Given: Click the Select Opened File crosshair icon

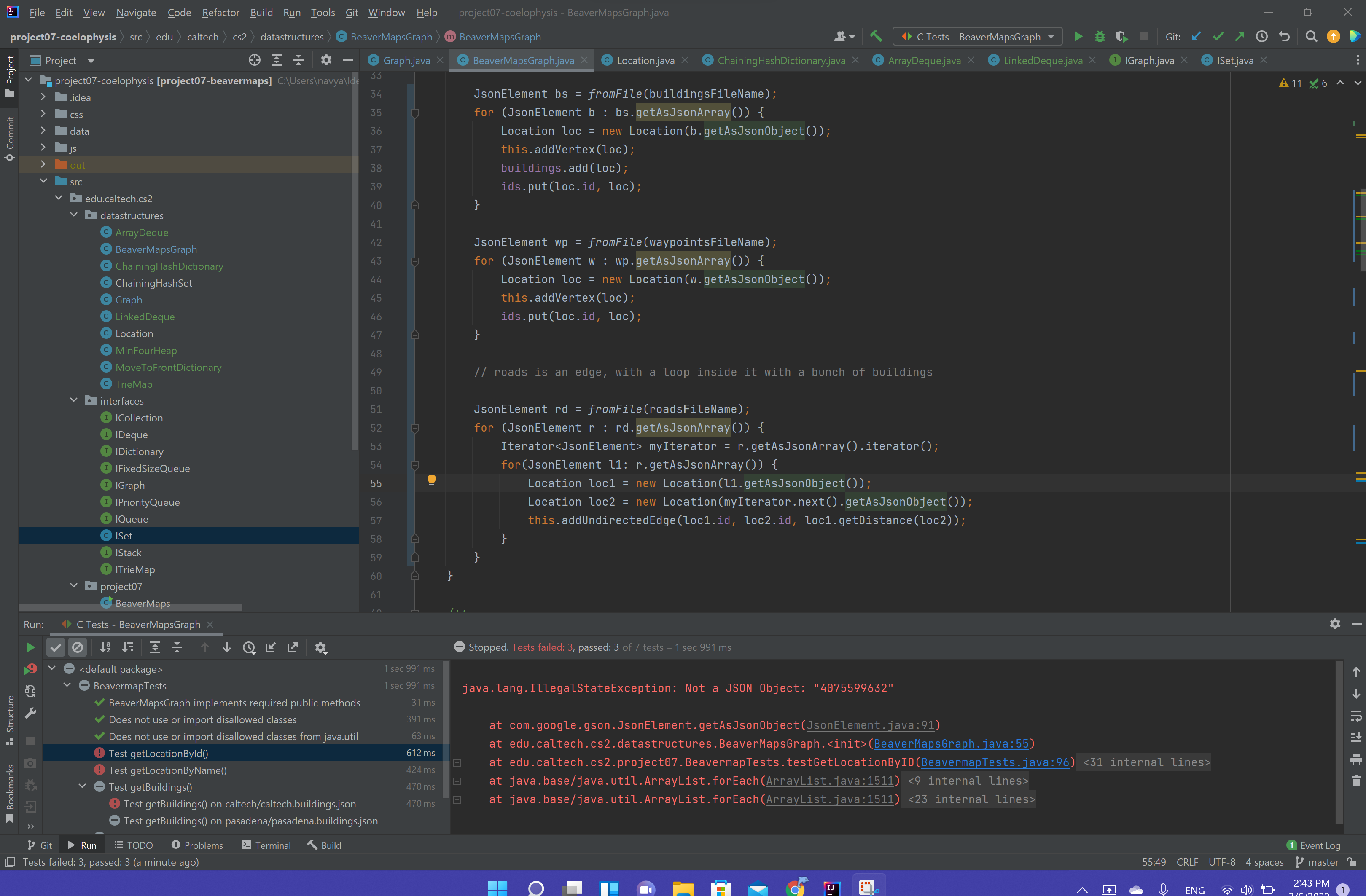Looking at the screenshot, I should pos(254,60).
